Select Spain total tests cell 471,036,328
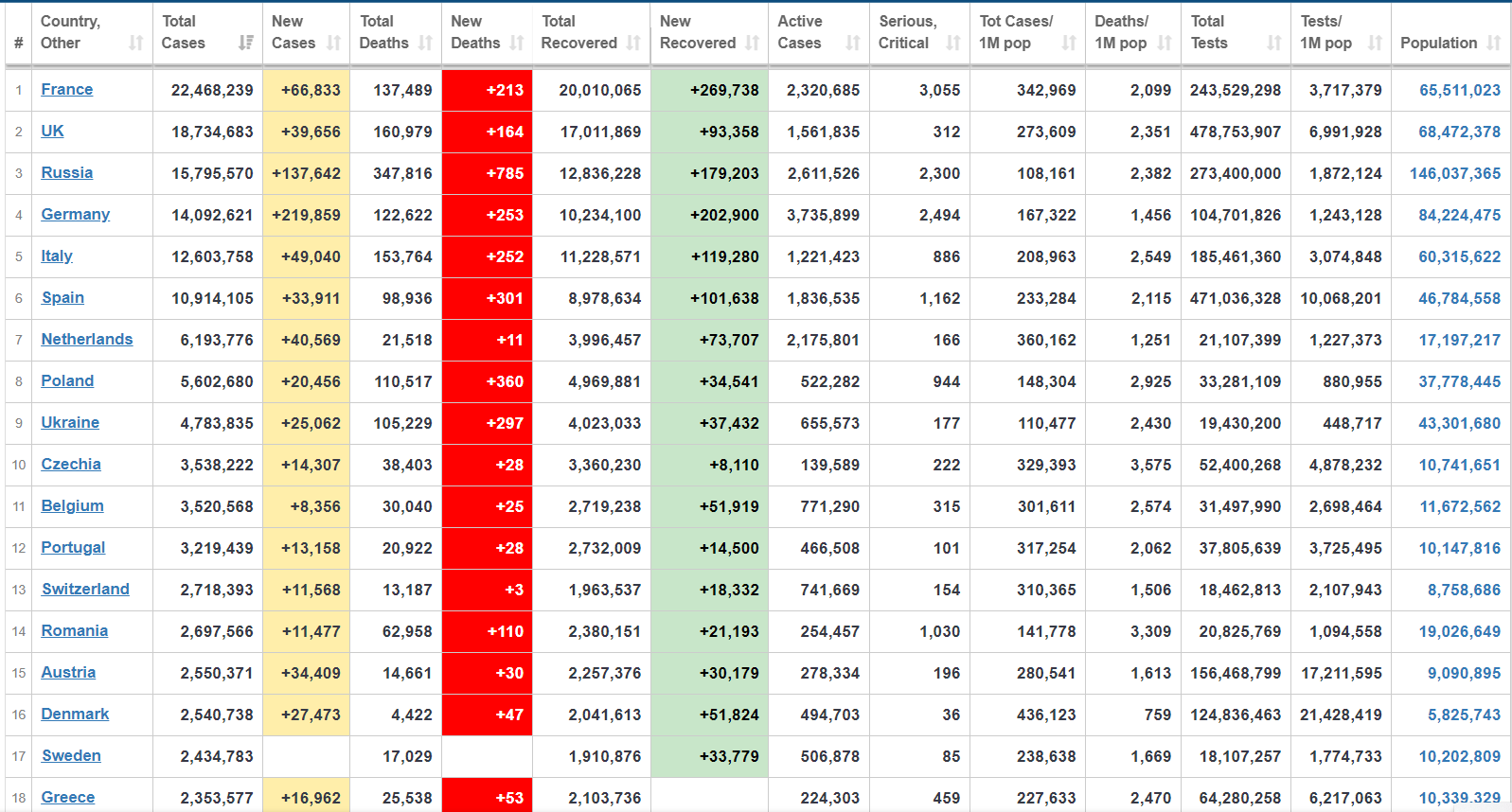This screenshot has width=1512, height=812. tap(1236, 298)
